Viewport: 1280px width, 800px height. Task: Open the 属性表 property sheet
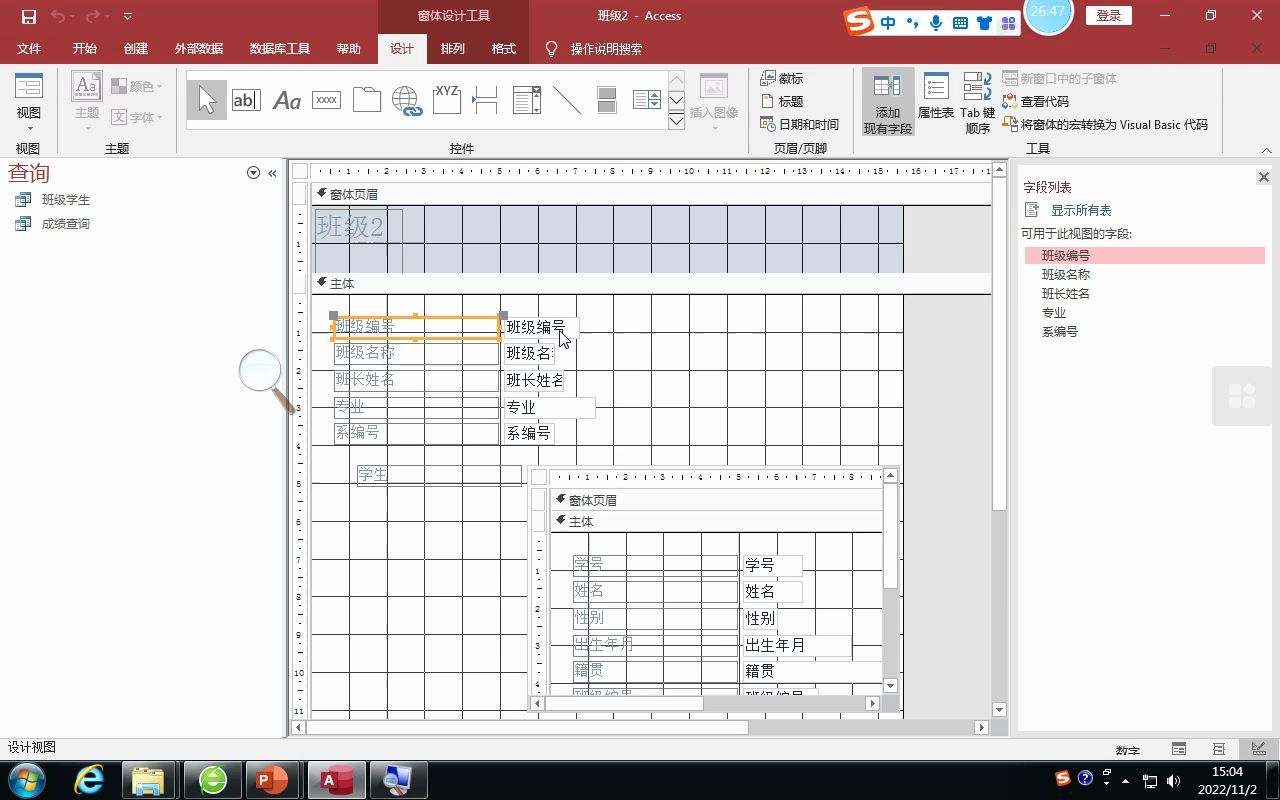[934, 104]
